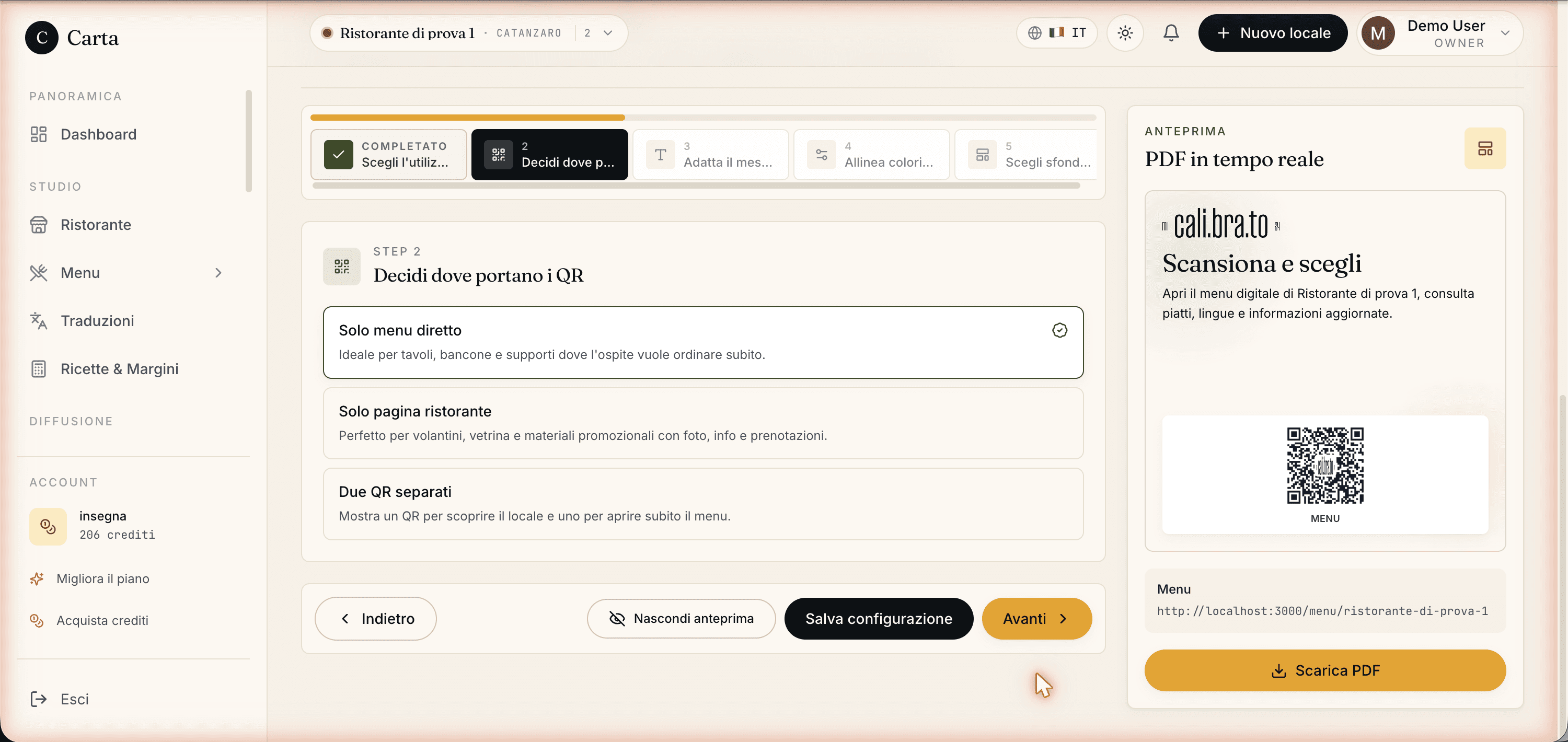
Task: Open Demo User account menu
Action: [x=1440, y=33]
